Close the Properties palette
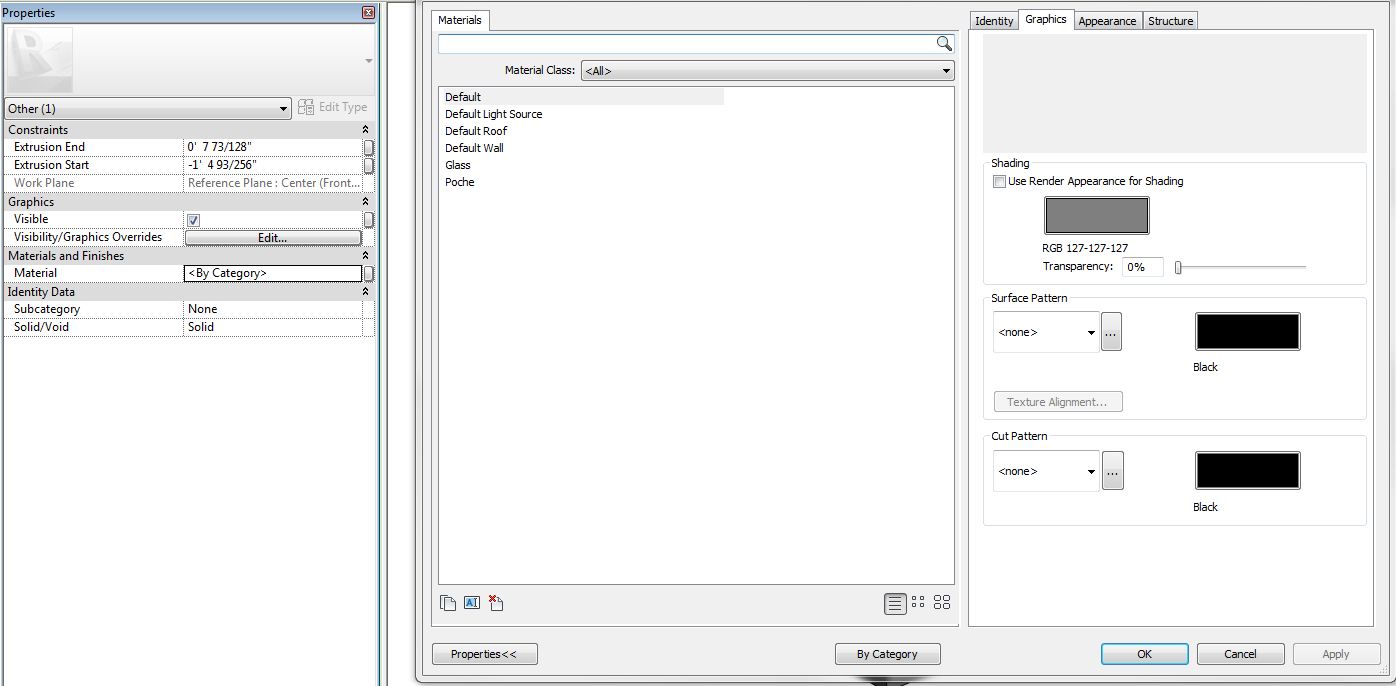Screen dimensions: 1396x686 368,13
